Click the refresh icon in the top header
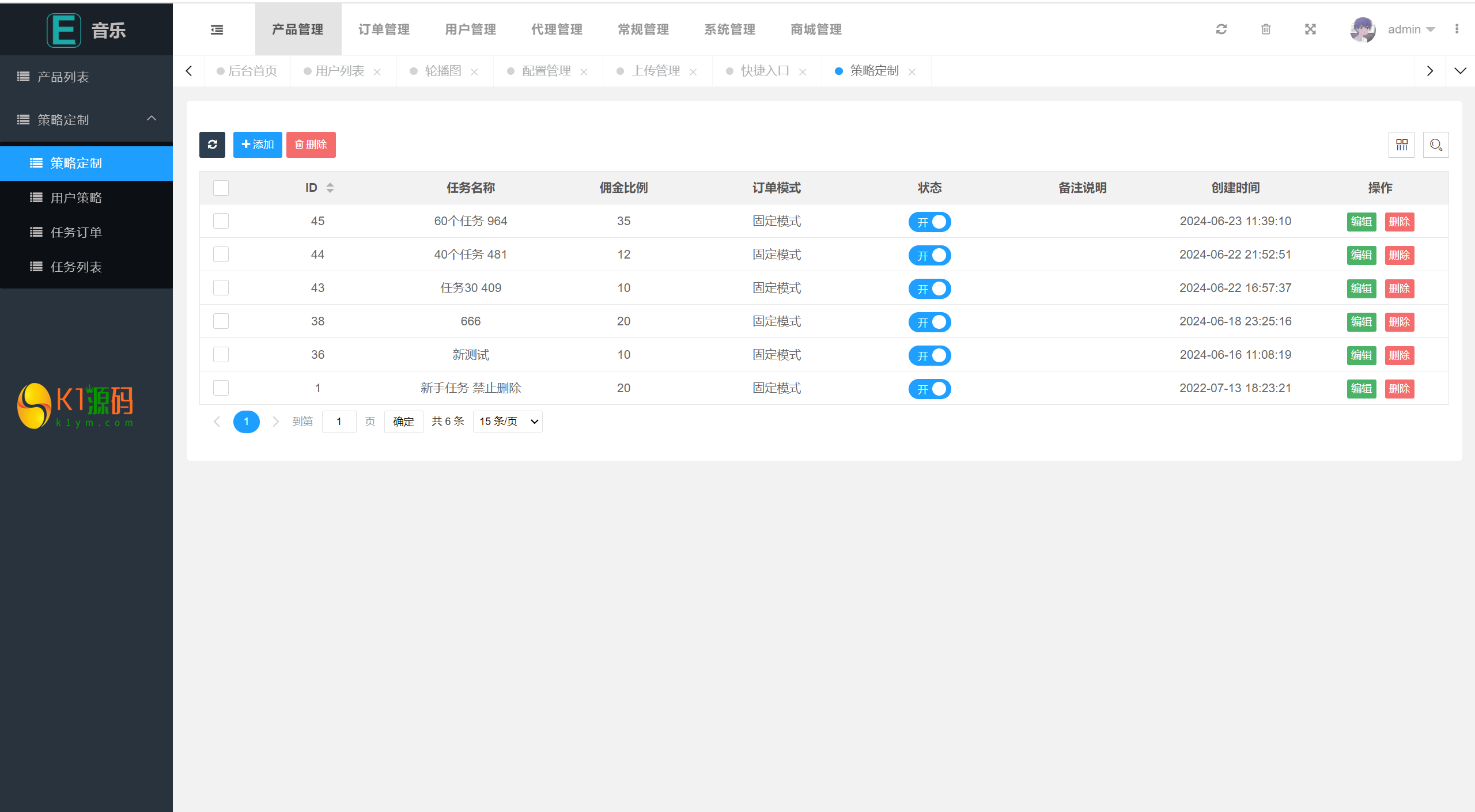Screen dimensions: 1475x812 (1221, 29)
